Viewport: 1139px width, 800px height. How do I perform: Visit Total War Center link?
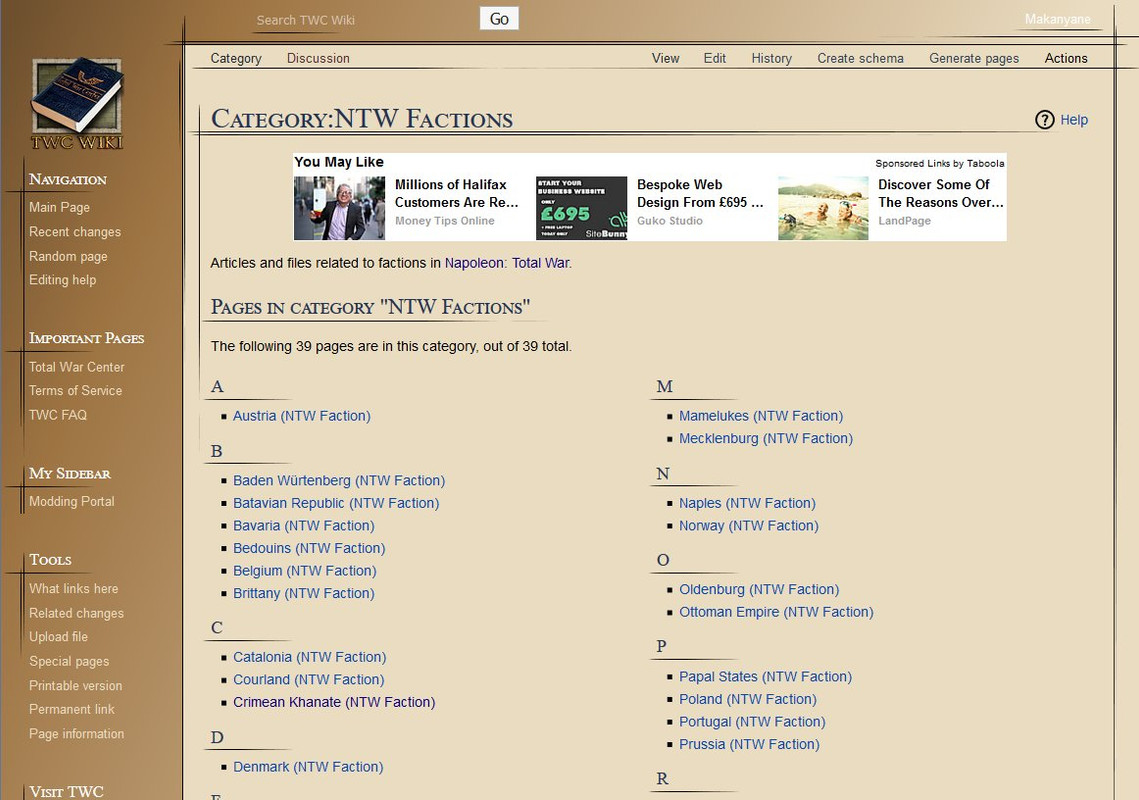[x=76, y=367]
